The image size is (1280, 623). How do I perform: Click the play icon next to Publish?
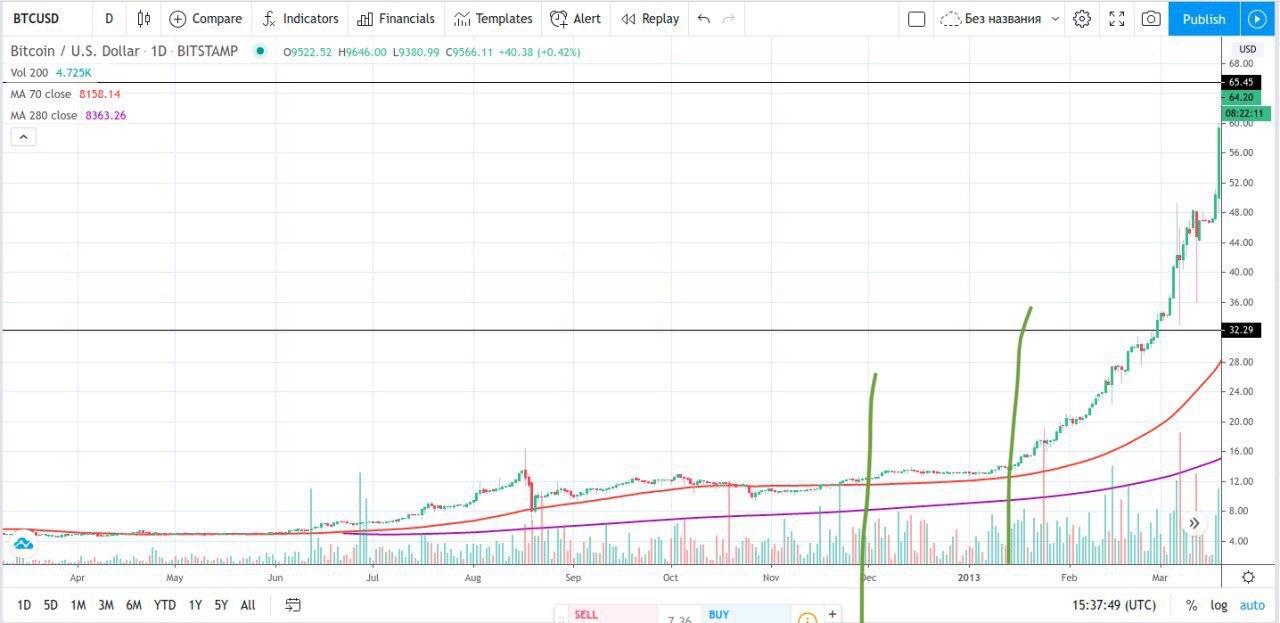[1258, 18]
